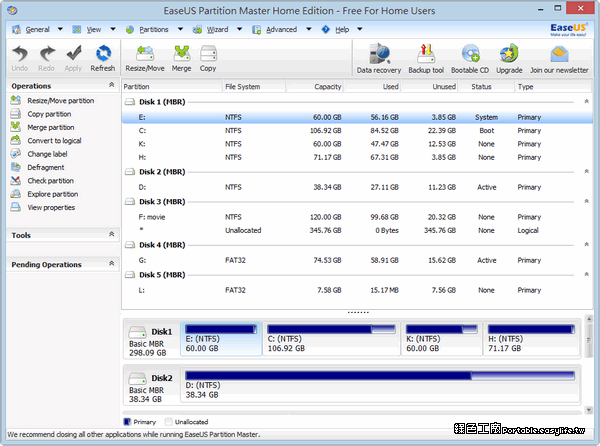Select the E: (NTFS) block in disk map
The height and width of the screenshot is (446, 600).
221,339
